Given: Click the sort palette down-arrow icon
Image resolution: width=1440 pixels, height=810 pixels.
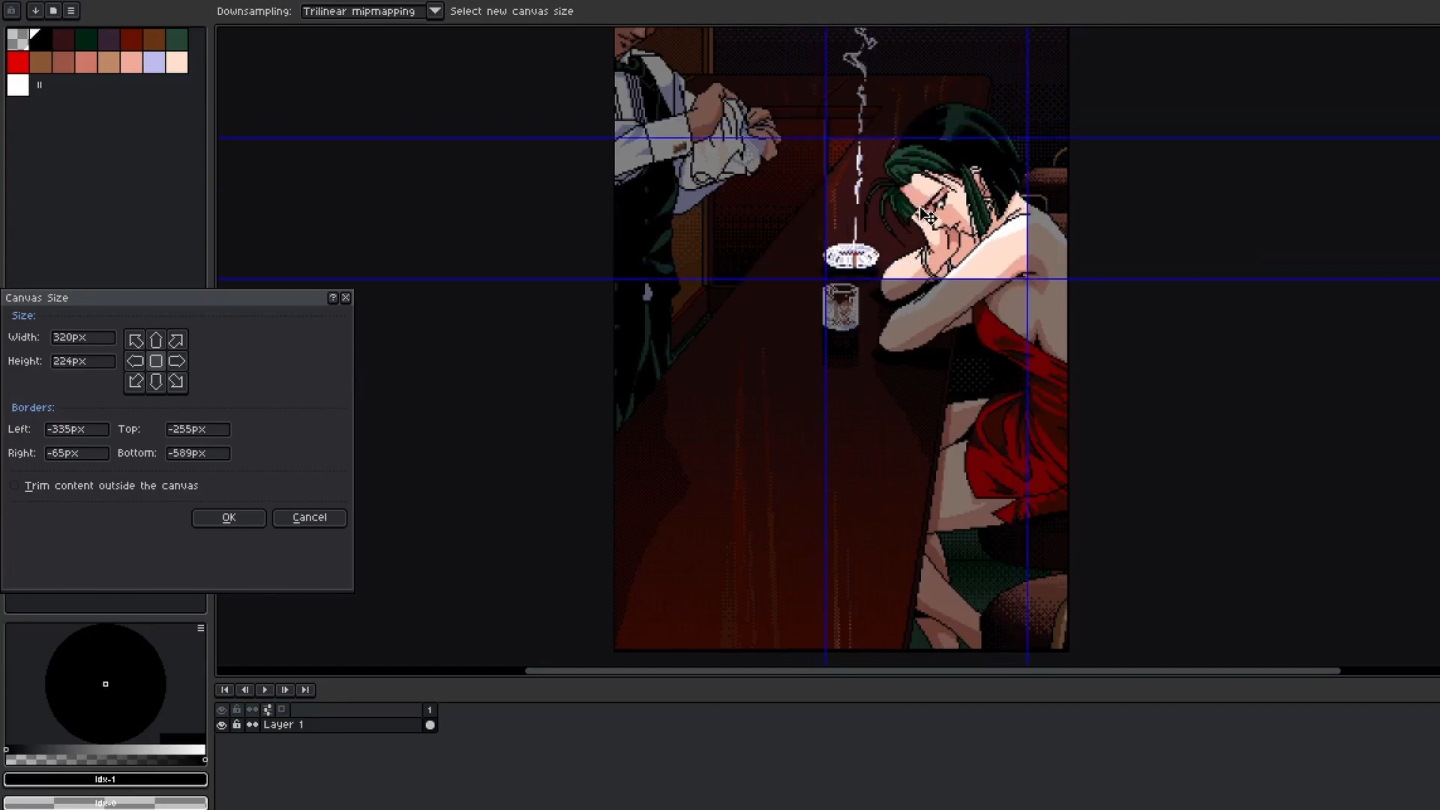Looking at the screenshot, I should 35,11.
